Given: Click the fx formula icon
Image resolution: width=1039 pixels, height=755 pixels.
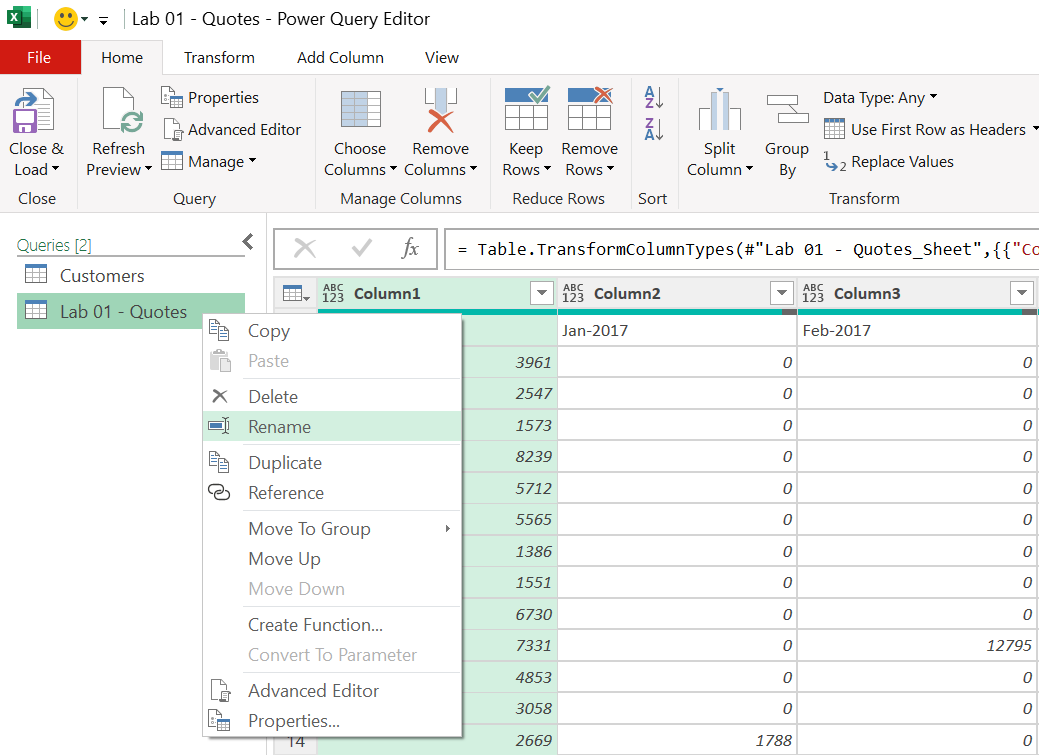Looking at the screenshot, I should pyautogui.click(x=410, y=249).
